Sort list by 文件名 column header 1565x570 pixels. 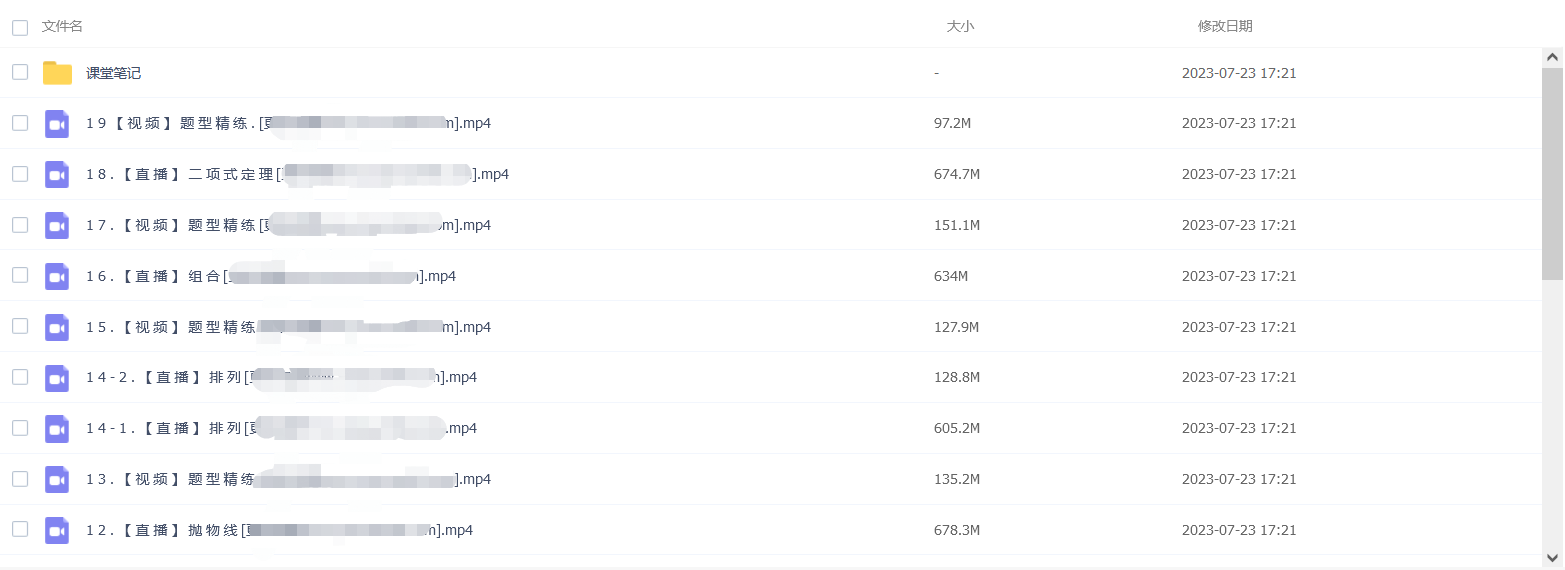tap(62, 26)
